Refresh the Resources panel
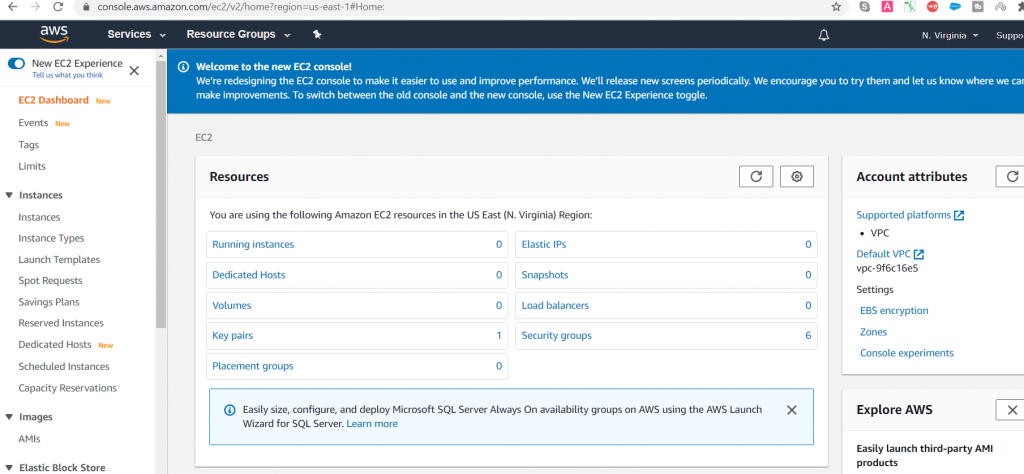 click(x=756, y=176)
